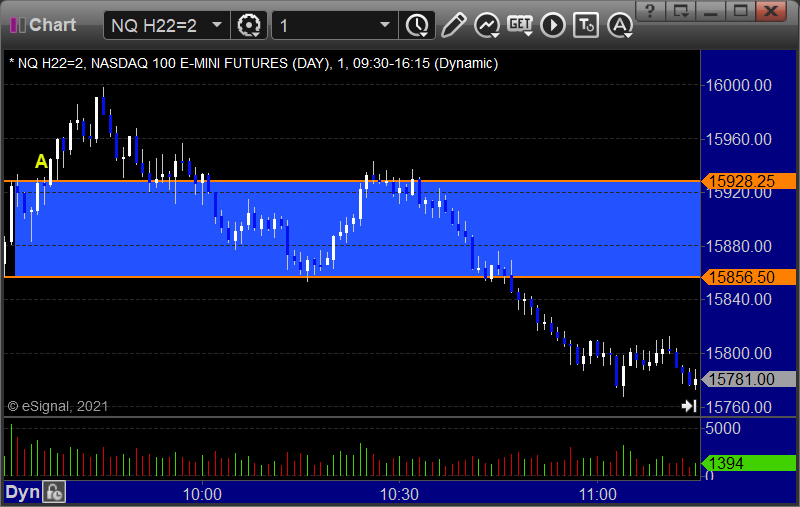
Task: Select the pencil drawing tools icon
Action: click(453, 25)
